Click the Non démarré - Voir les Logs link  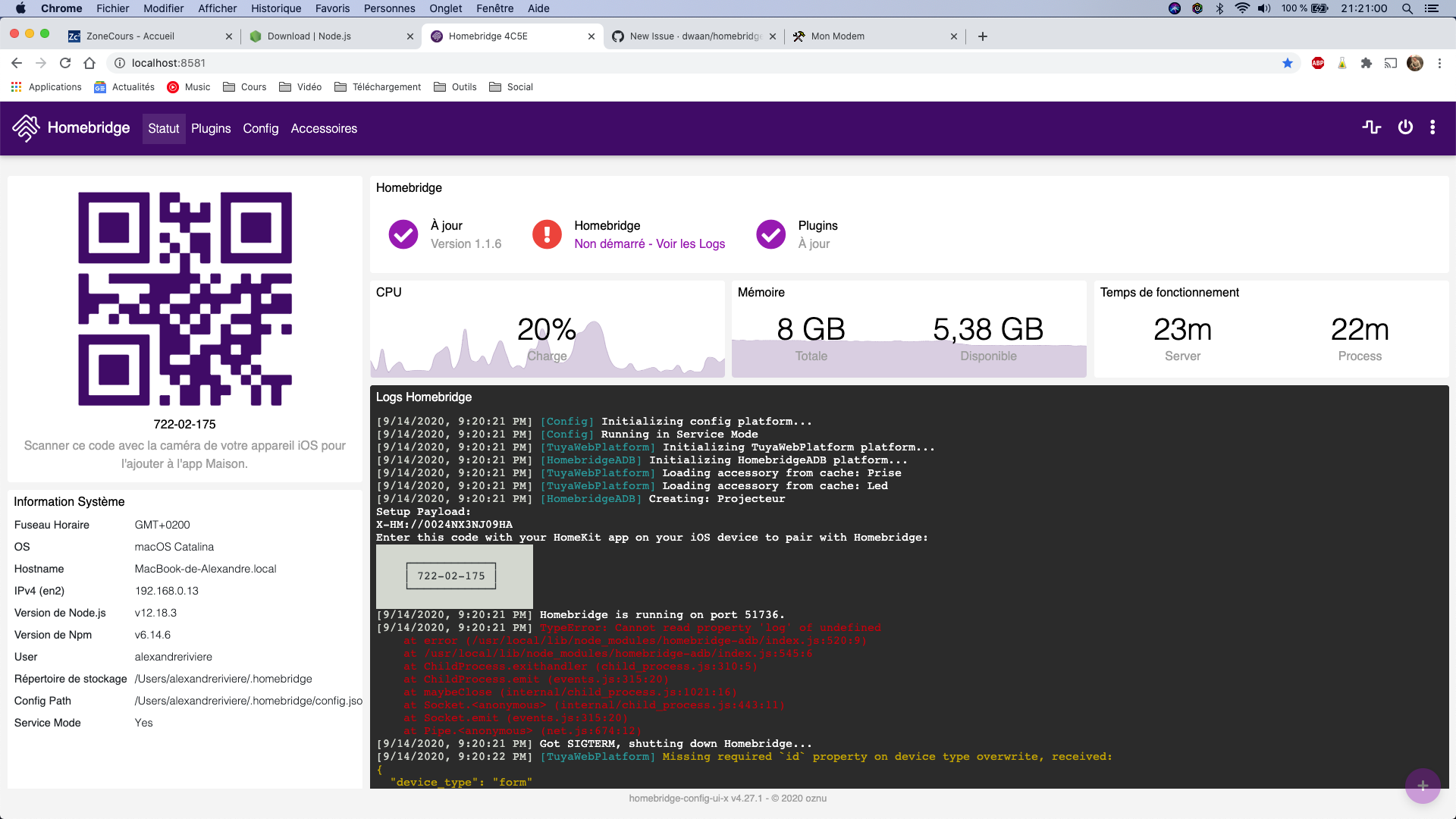click(650, 244)
